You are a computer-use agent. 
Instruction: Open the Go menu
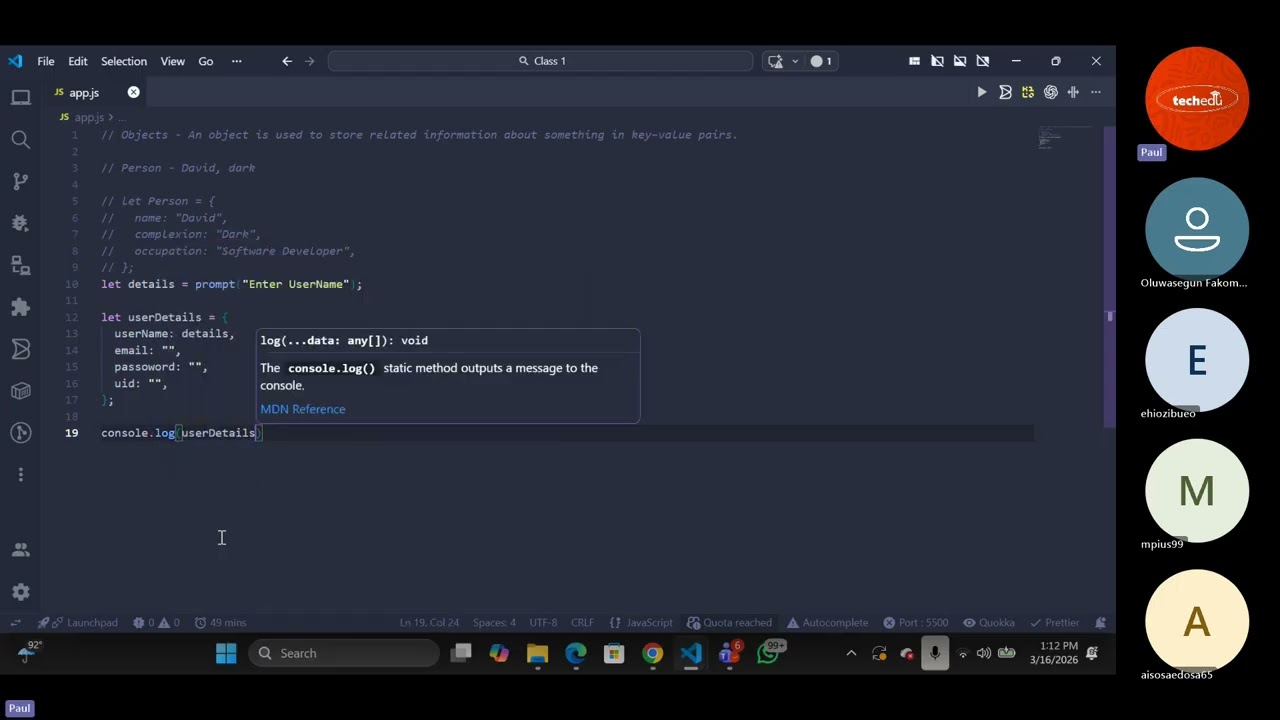[206, 61]
